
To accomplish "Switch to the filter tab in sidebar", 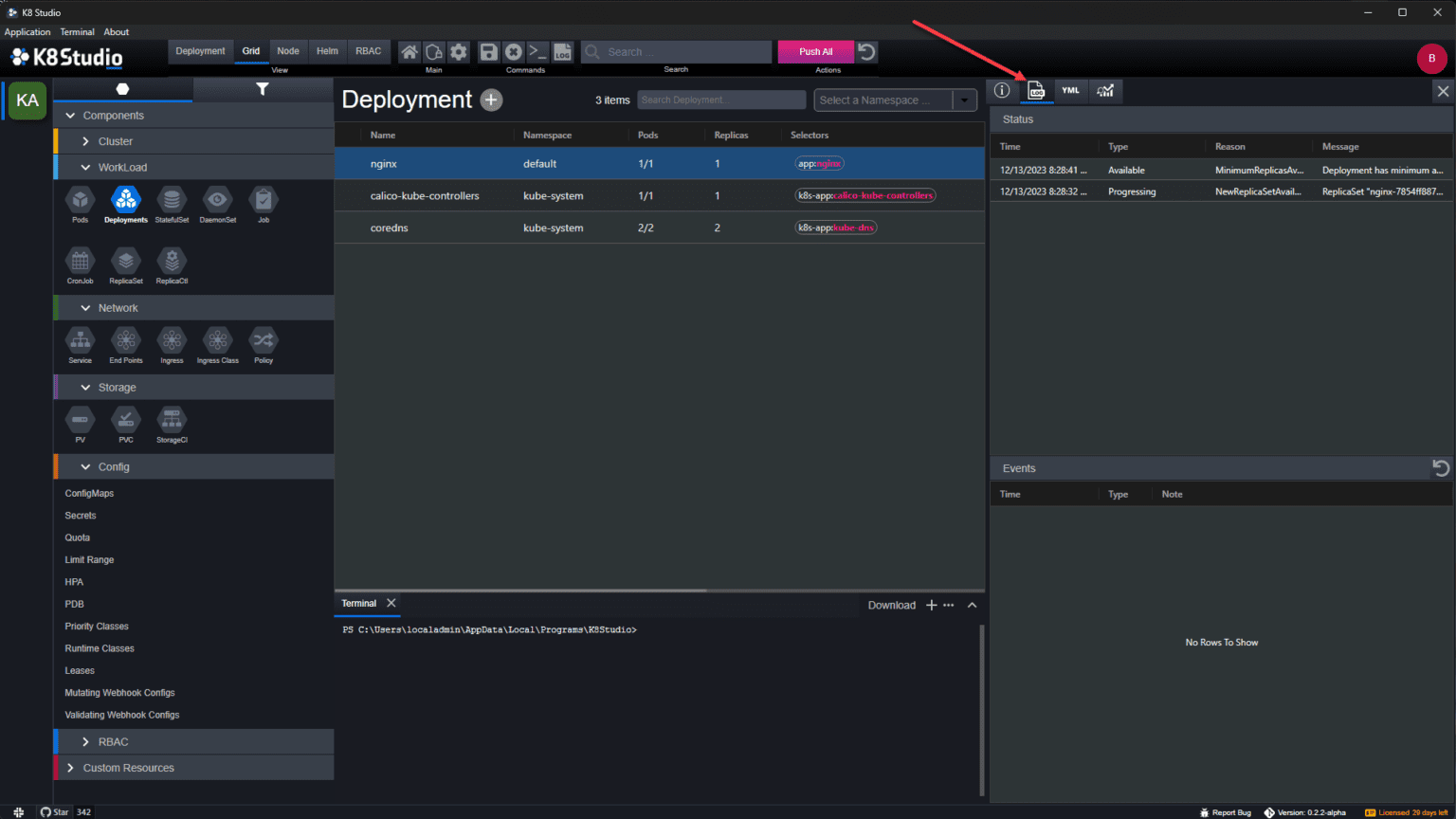I will coord(263,88).
